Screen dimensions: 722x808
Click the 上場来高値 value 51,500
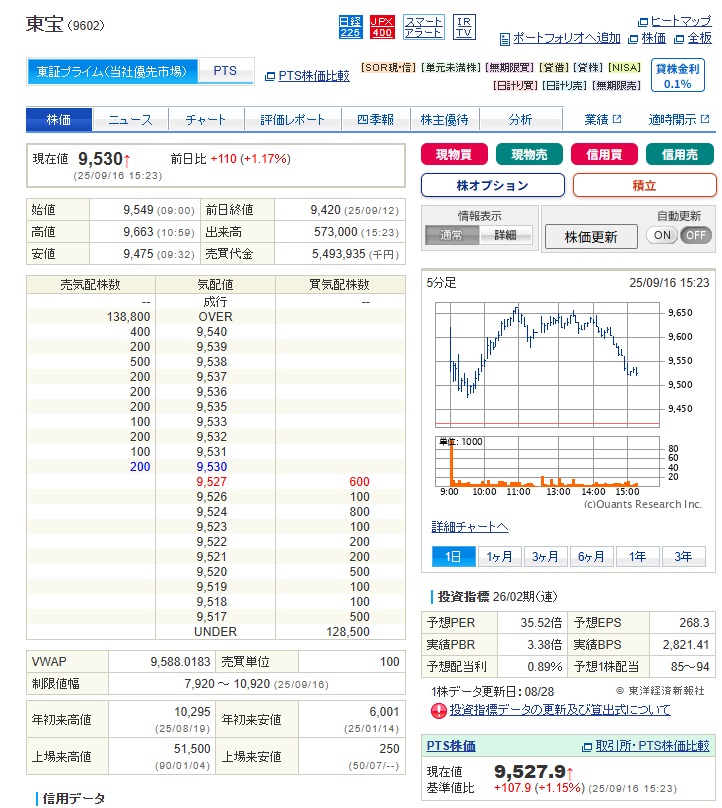coord(192,749)
